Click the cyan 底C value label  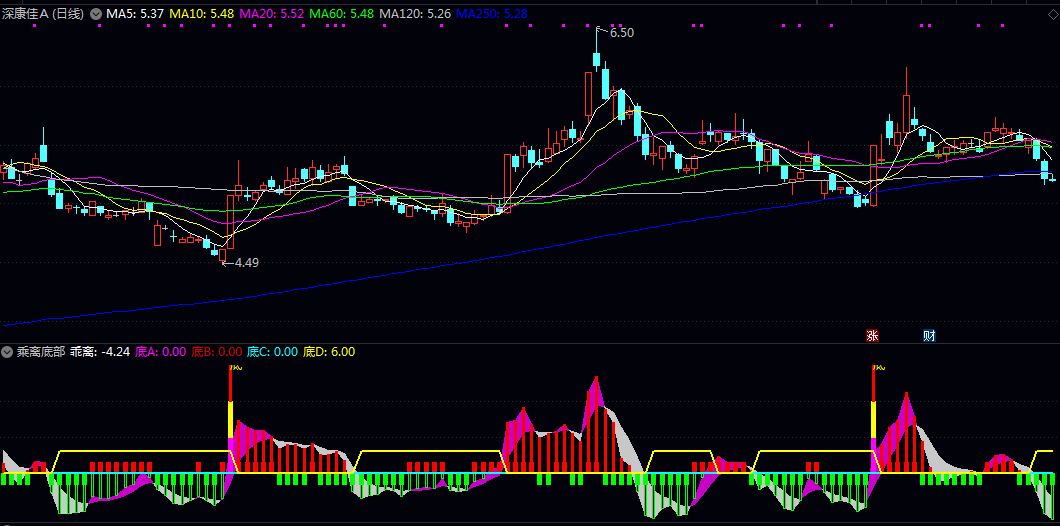pyautogui.click(x=272, y=352)
